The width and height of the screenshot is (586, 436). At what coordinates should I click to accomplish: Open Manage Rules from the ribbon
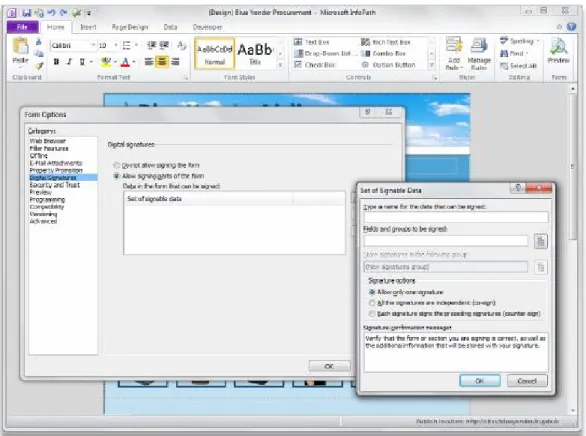click(479, 53)
